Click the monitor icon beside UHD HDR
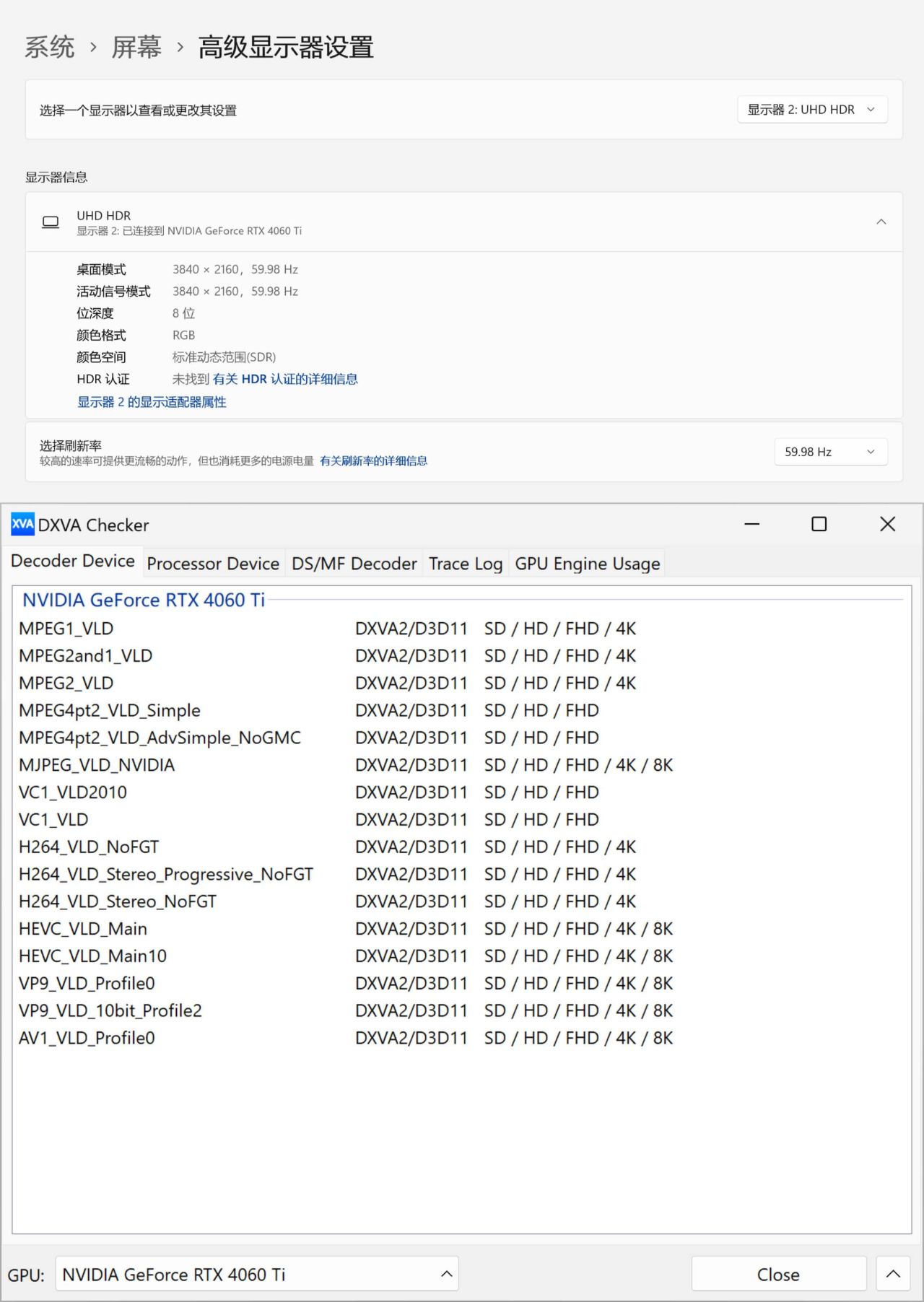The width and height of the screenshot is (924, 1302). (x=51, y=222)
